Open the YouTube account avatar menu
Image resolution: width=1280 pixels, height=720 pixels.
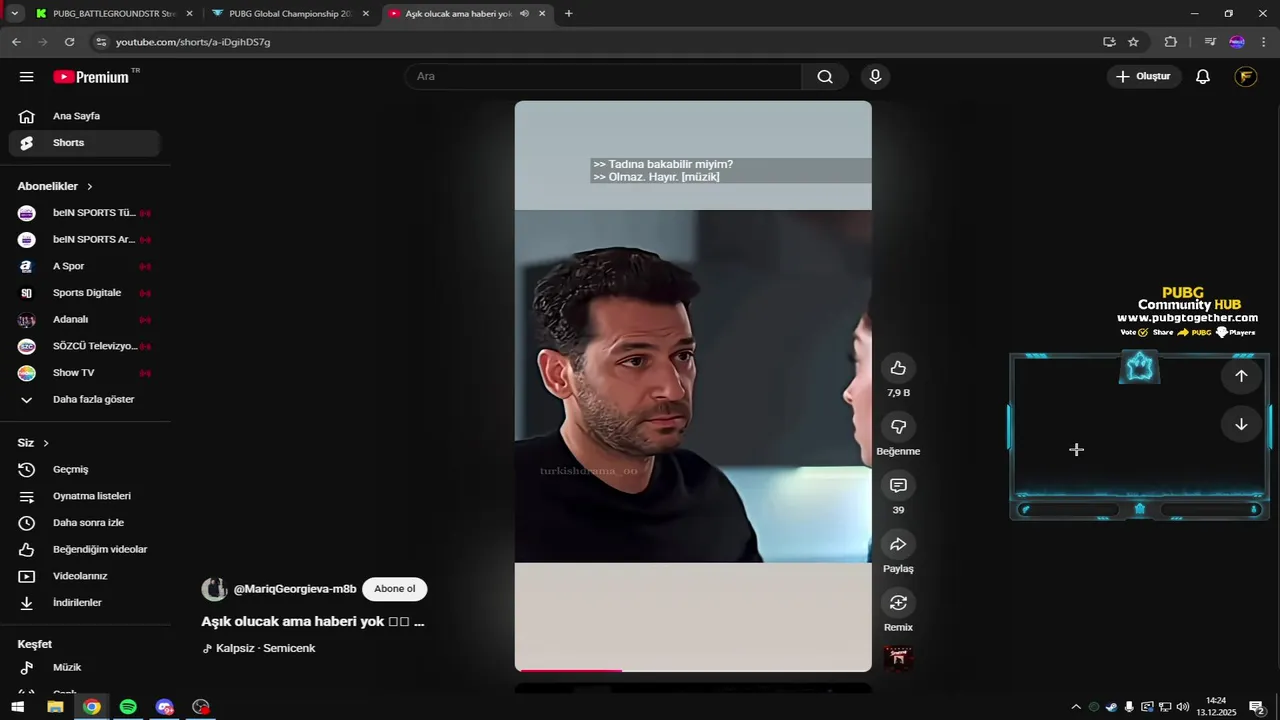1245,77
